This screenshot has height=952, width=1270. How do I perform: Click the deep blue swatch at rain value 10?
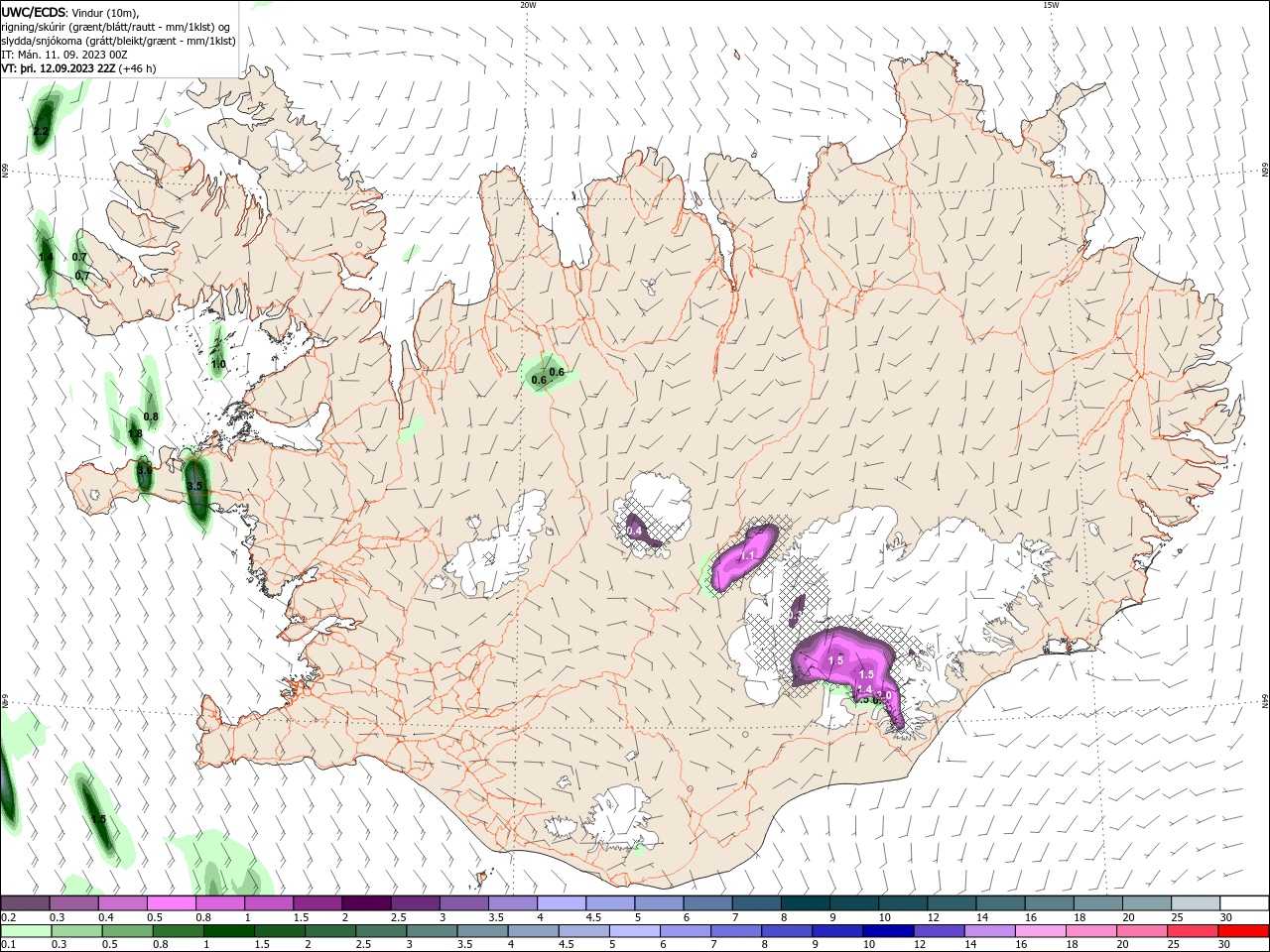[x=887, y=931]
